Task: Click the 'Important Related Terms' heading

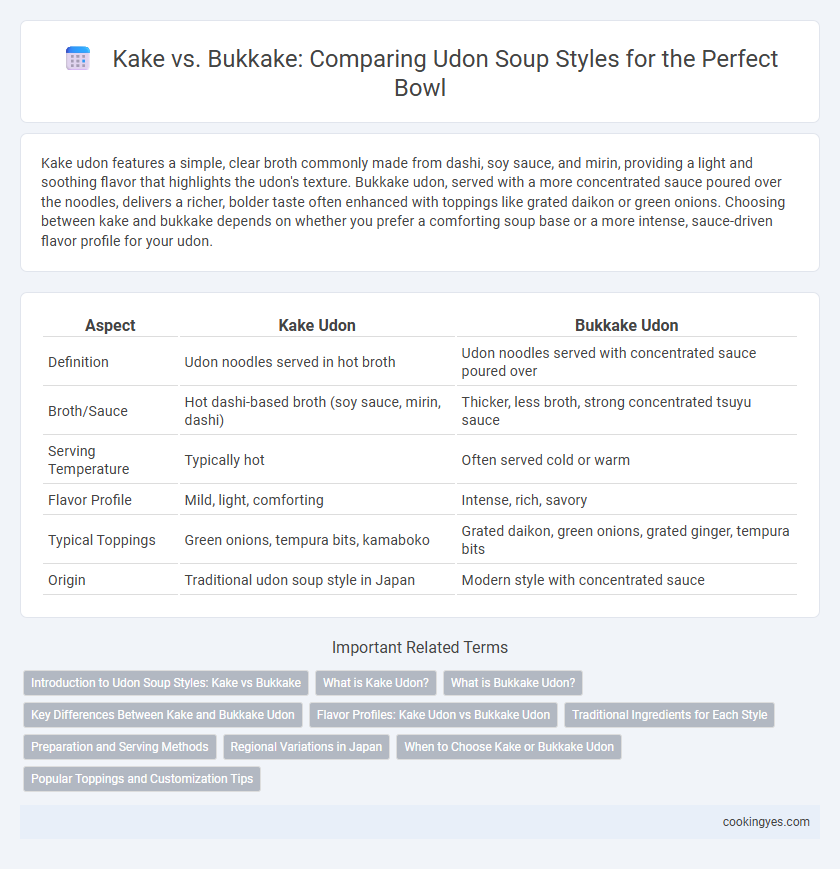Action: 420,647
